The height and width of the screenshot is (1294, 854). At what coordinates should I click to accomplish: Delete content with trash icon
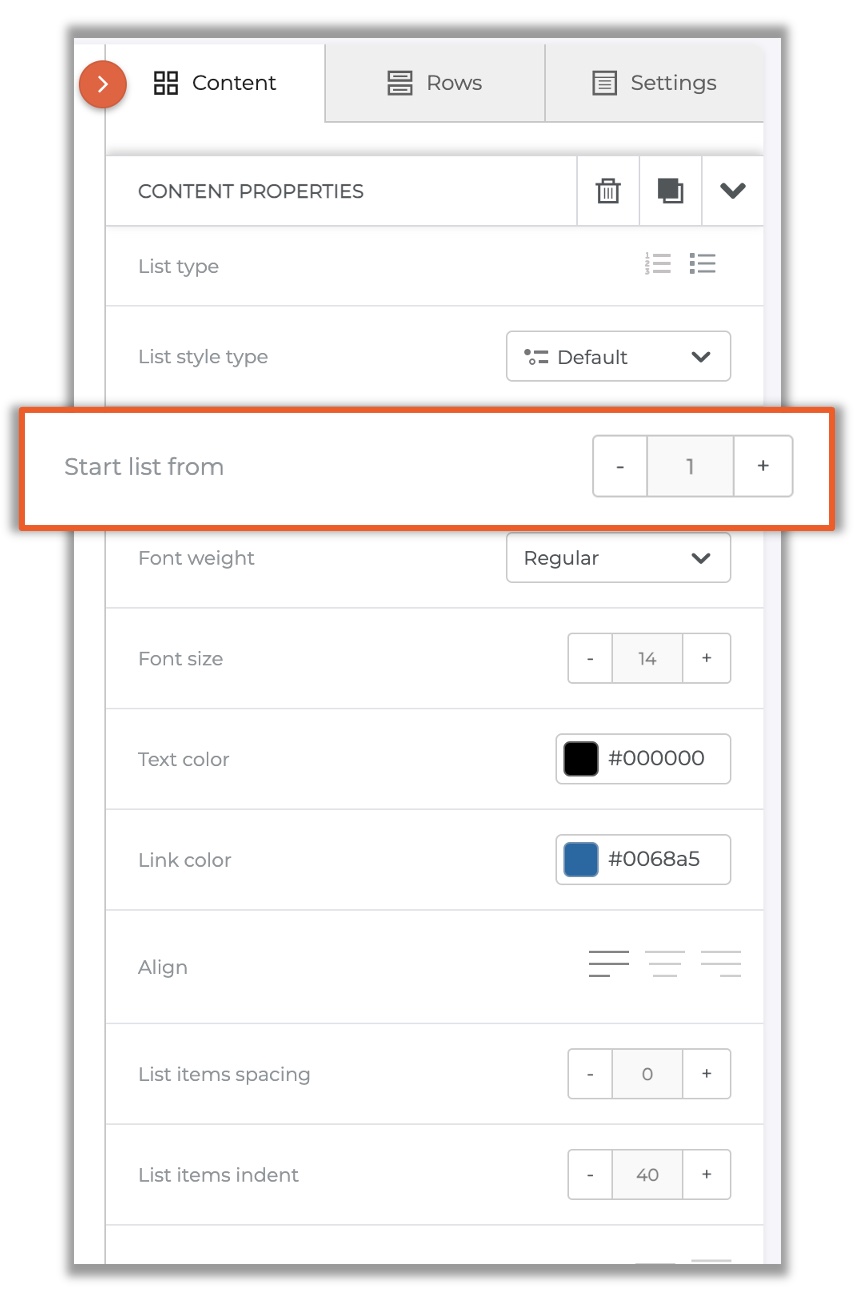(x=608, y=191)
